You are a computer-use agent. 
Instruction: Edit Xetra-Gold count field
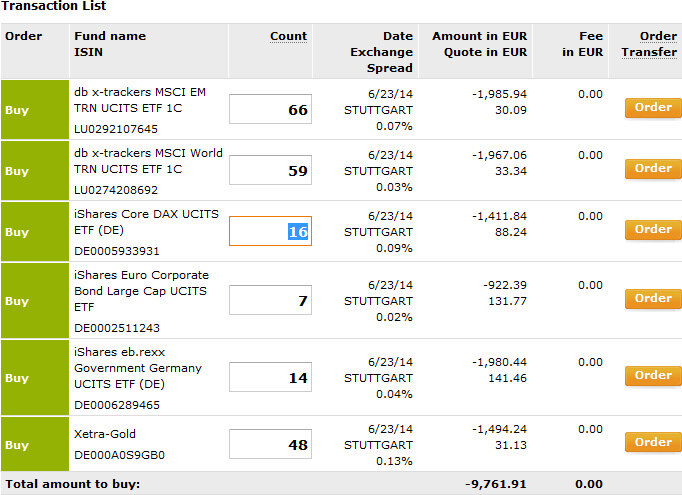pos(270,444)
